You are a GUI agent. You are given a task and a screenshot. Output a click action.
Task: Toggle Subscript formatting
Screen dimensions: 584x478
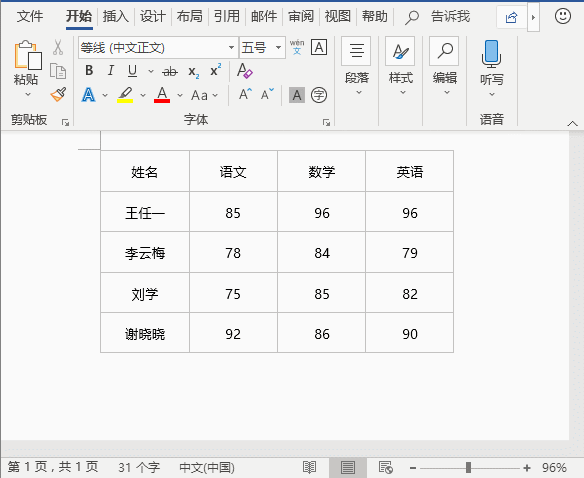pyautogui.click(x=193, y=72)
